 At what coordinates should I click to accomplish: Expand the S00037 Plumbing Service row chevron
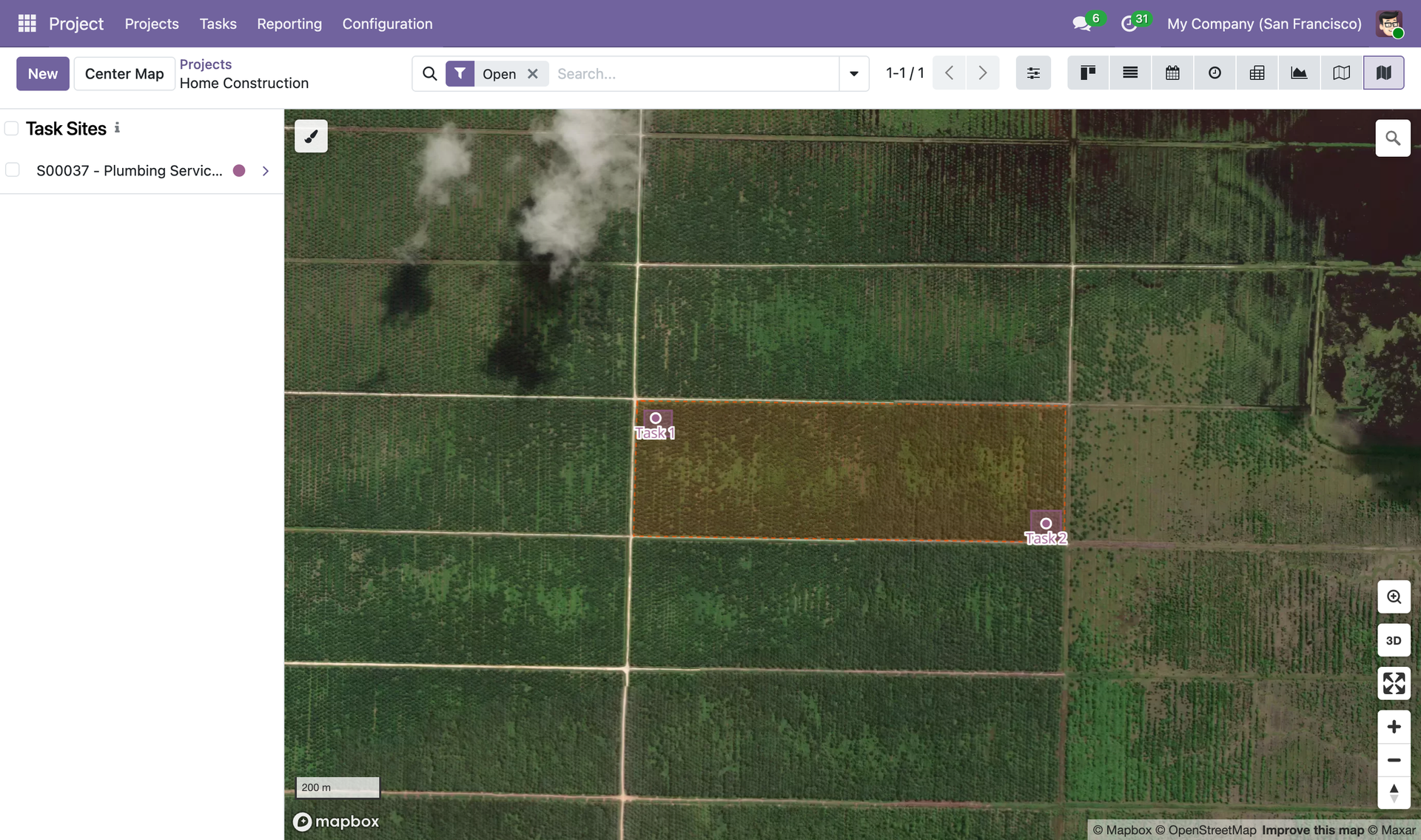click(x=265, y=171)
